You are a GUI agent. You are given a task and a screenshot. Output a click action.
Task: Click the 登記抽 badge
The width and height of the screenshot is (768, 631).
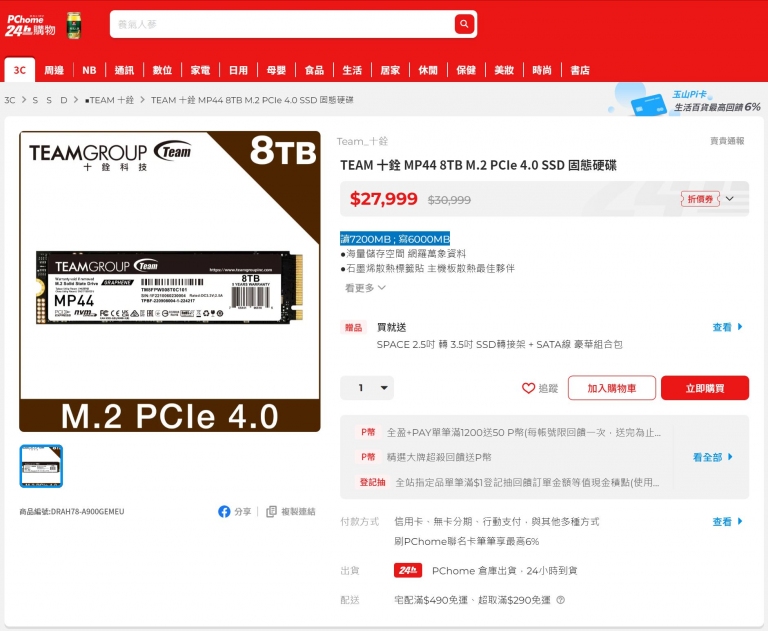point(372,482)
